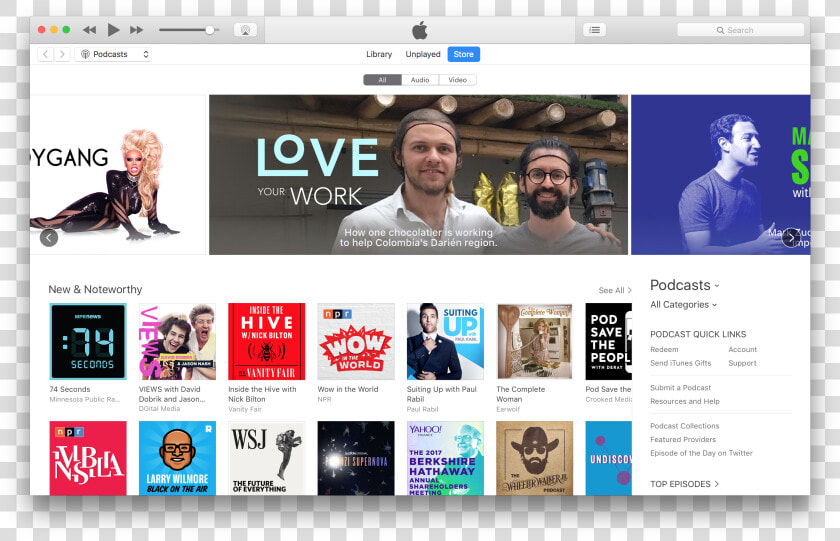The width and height of the screenshot is (840, 541).
Task: Click Submit a Podcast link
Action: [x=680, y=387]
